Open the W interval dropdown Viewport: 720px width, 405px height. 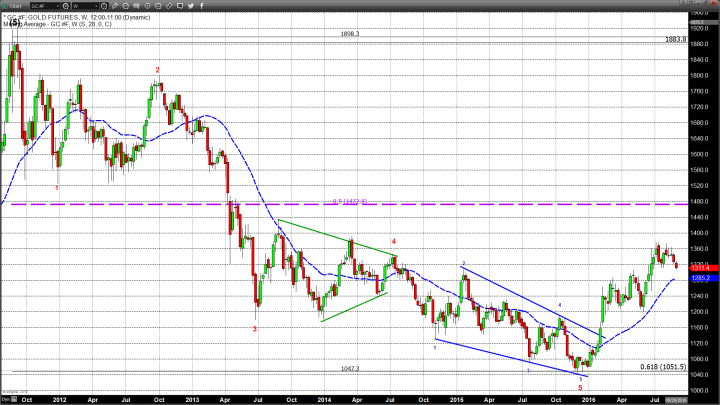pyautogui.click(x=85, y=6)
